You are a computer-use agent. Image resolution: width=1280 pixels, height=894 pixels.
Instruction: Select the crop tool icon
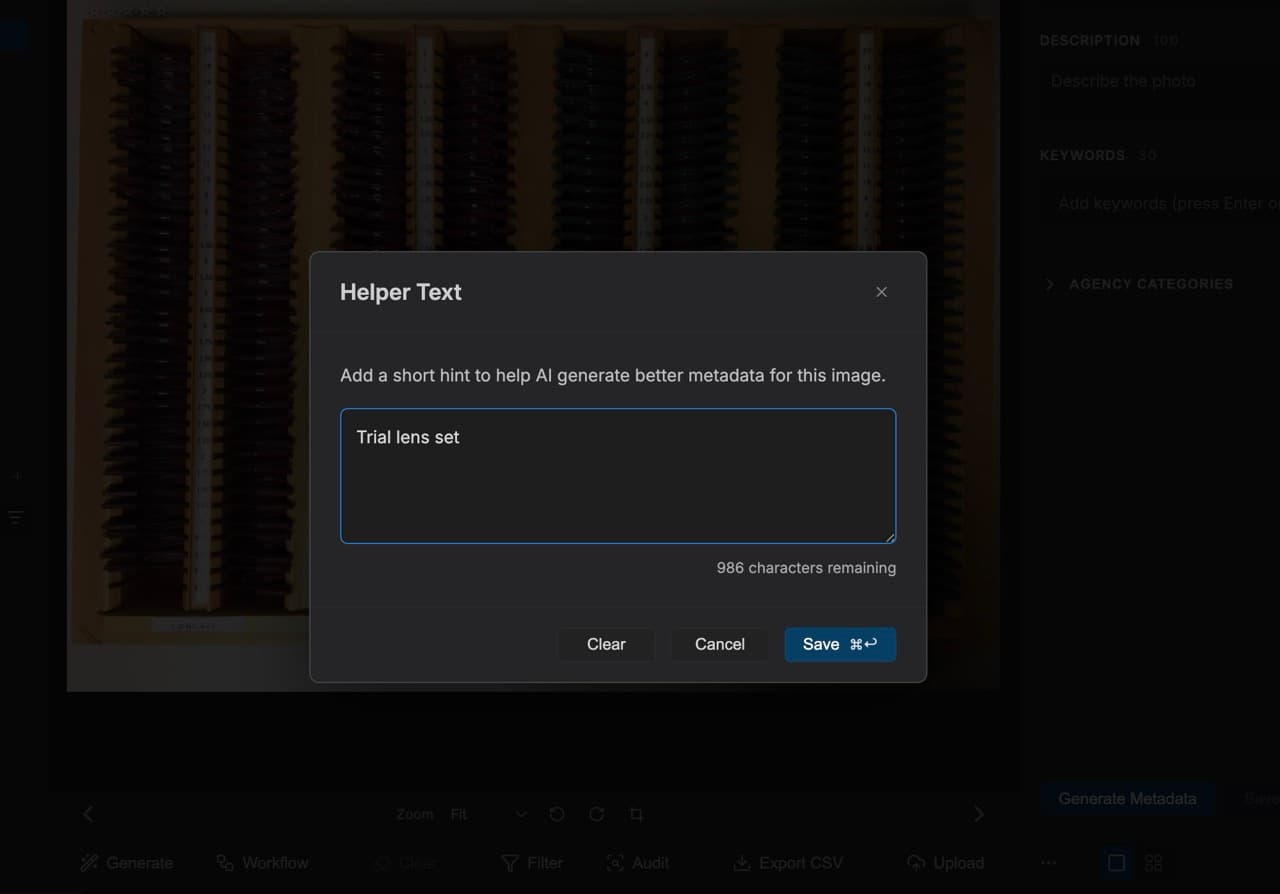(636, 814)
